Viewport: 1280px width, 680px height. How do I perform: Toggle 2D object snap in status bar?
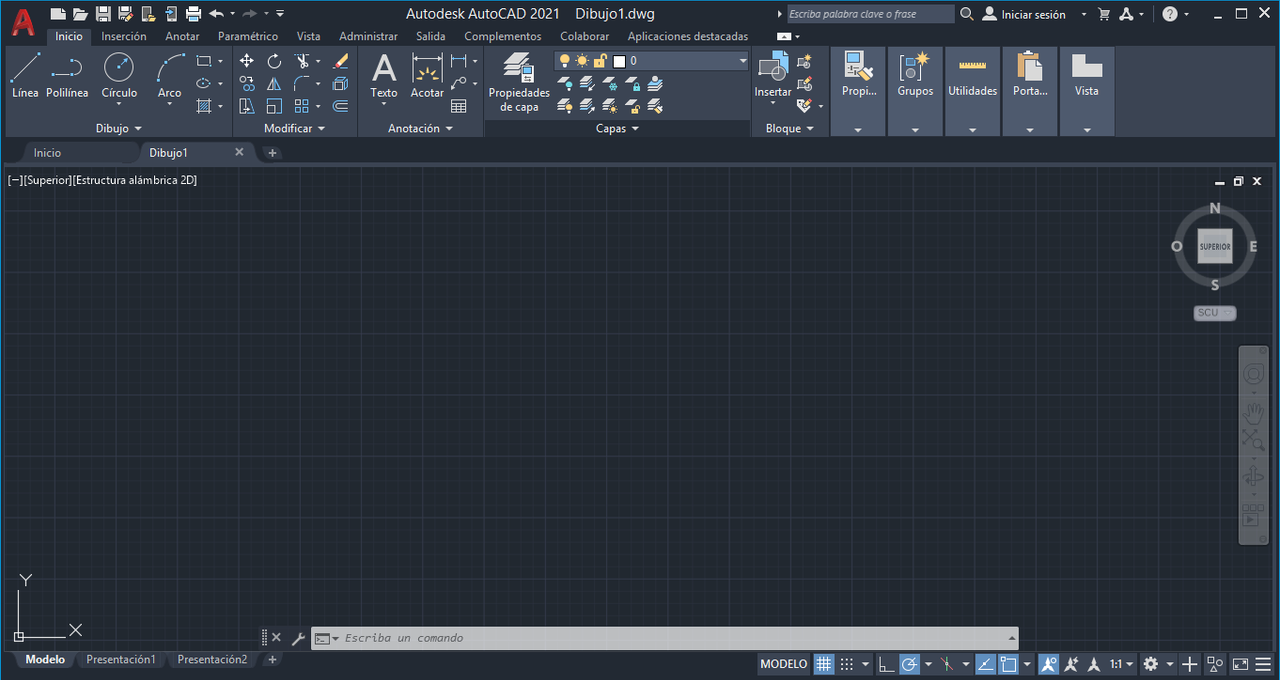(x=1009, y=664)
